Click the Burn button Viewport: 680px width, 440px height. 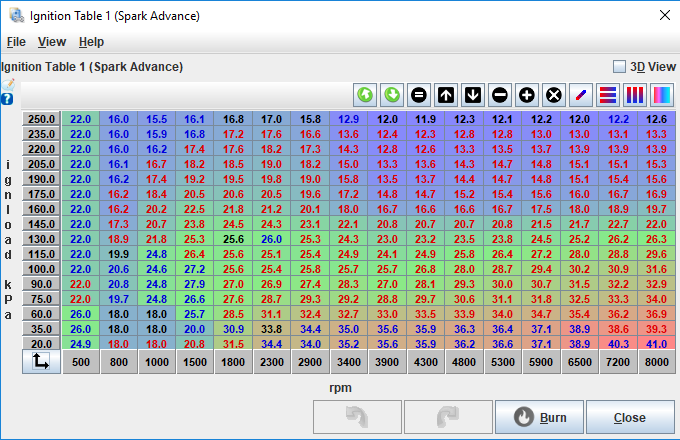(x=539, y=418)
